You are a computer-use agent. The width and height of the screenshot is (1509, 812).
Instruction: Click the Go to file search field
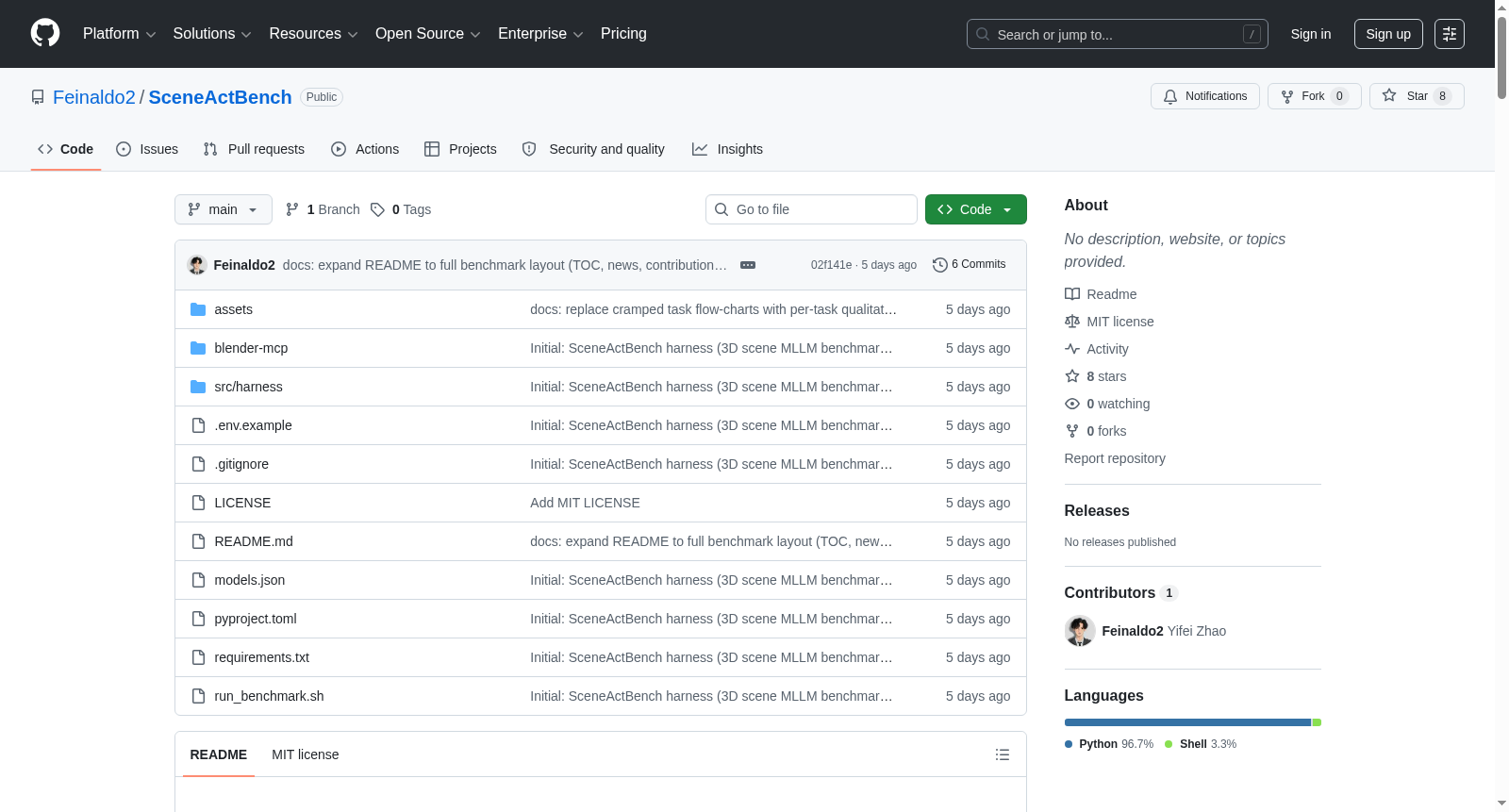coord(811,209)
